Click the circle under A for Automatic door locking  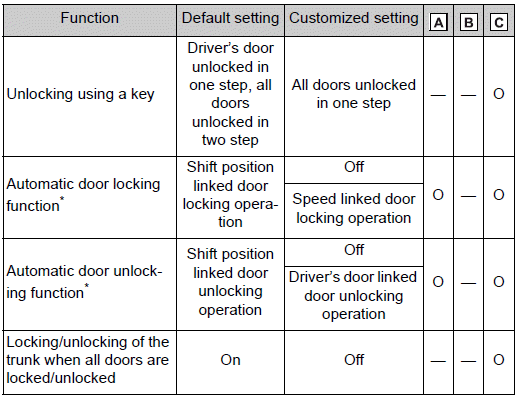click(438, 195)
